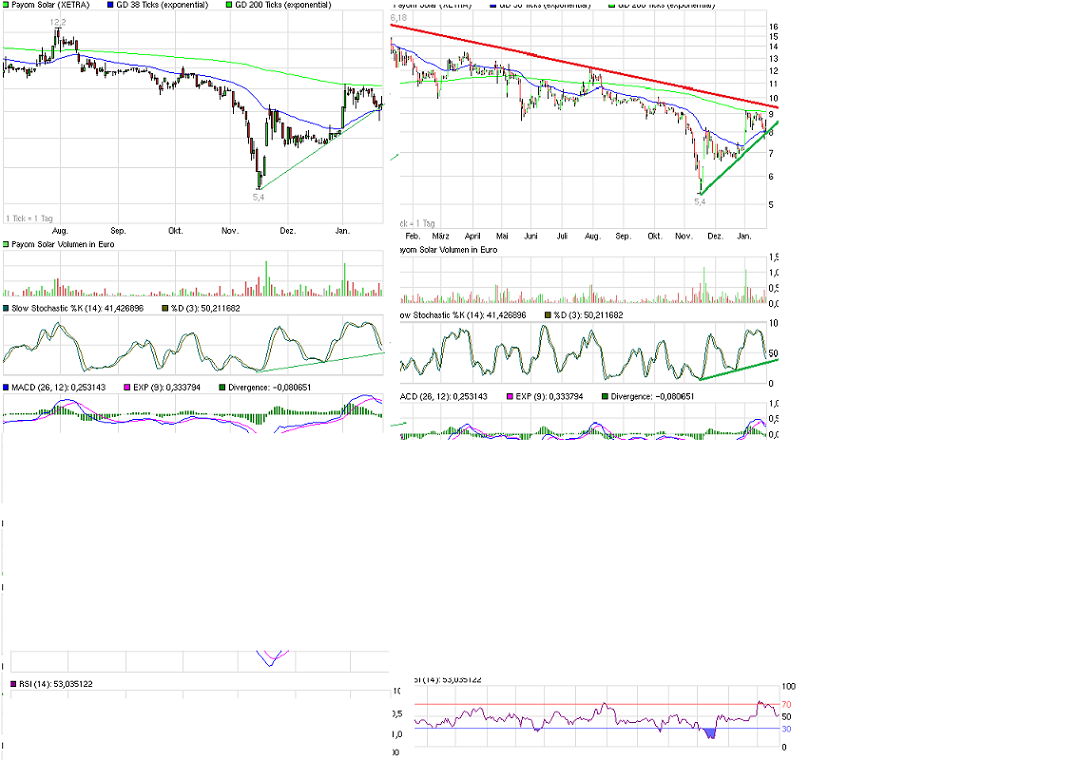Click the 'Feb.' month label on the yearly chart
Viewport: 1079px width, 760px height.
click(412, 236)
